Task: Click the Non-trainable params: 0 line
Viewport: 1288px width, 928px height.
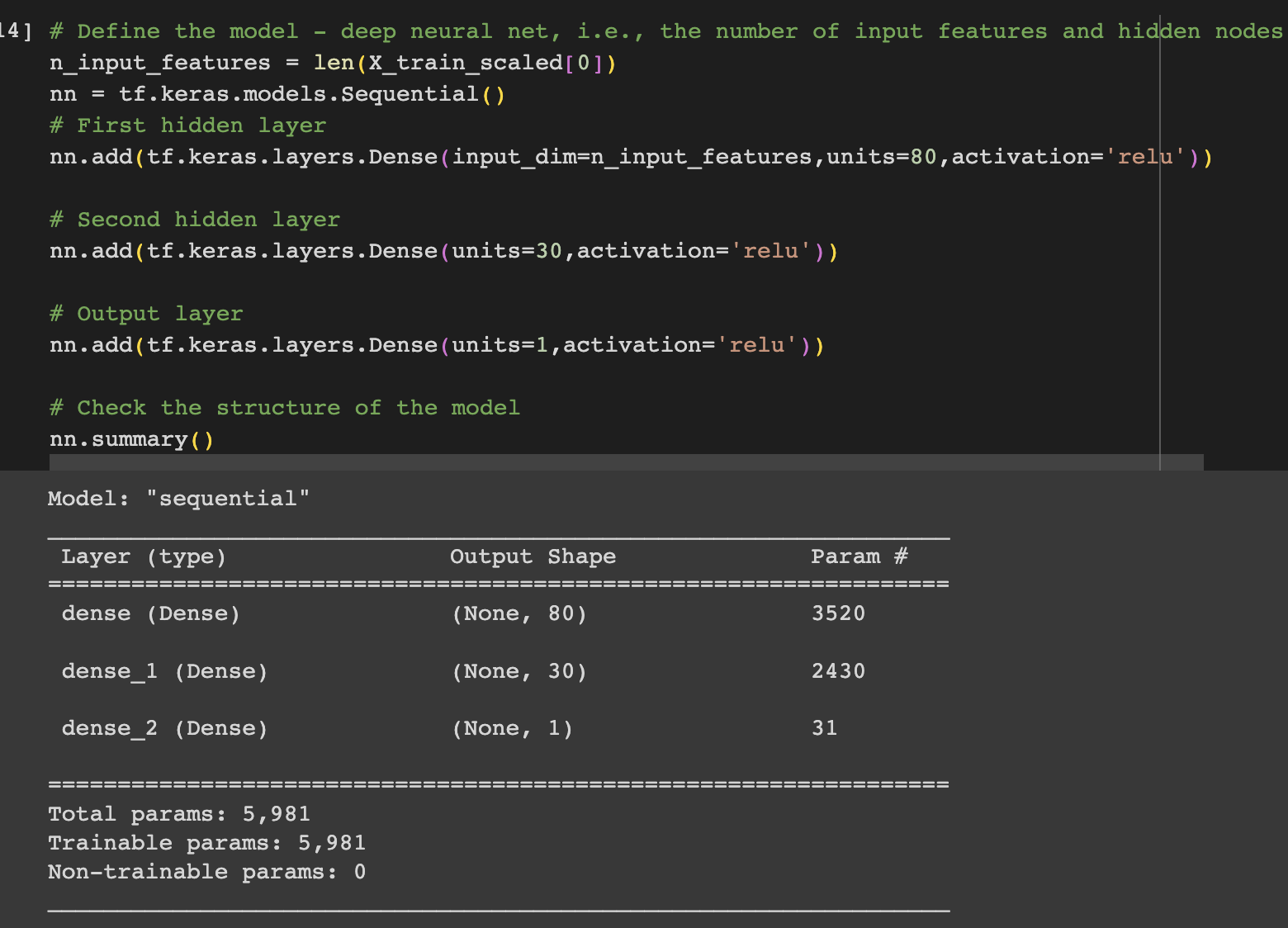Action: coord(207,872)
